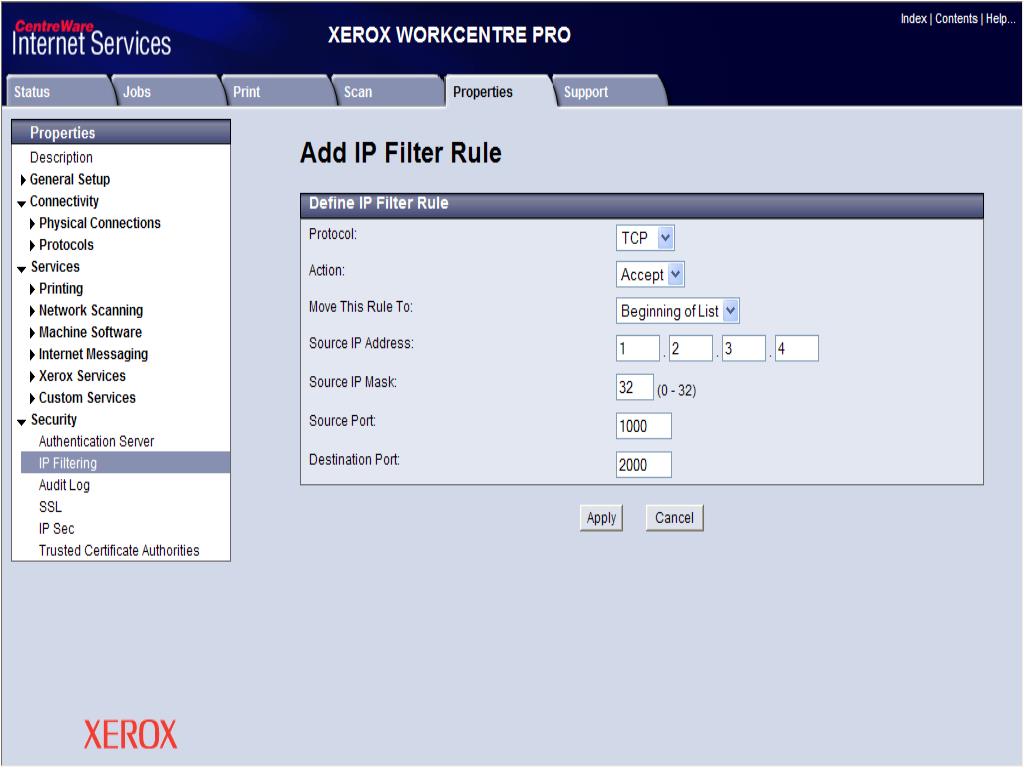Expand Custom Services arrow
The image size is (1024, 768).
[33, 398]
